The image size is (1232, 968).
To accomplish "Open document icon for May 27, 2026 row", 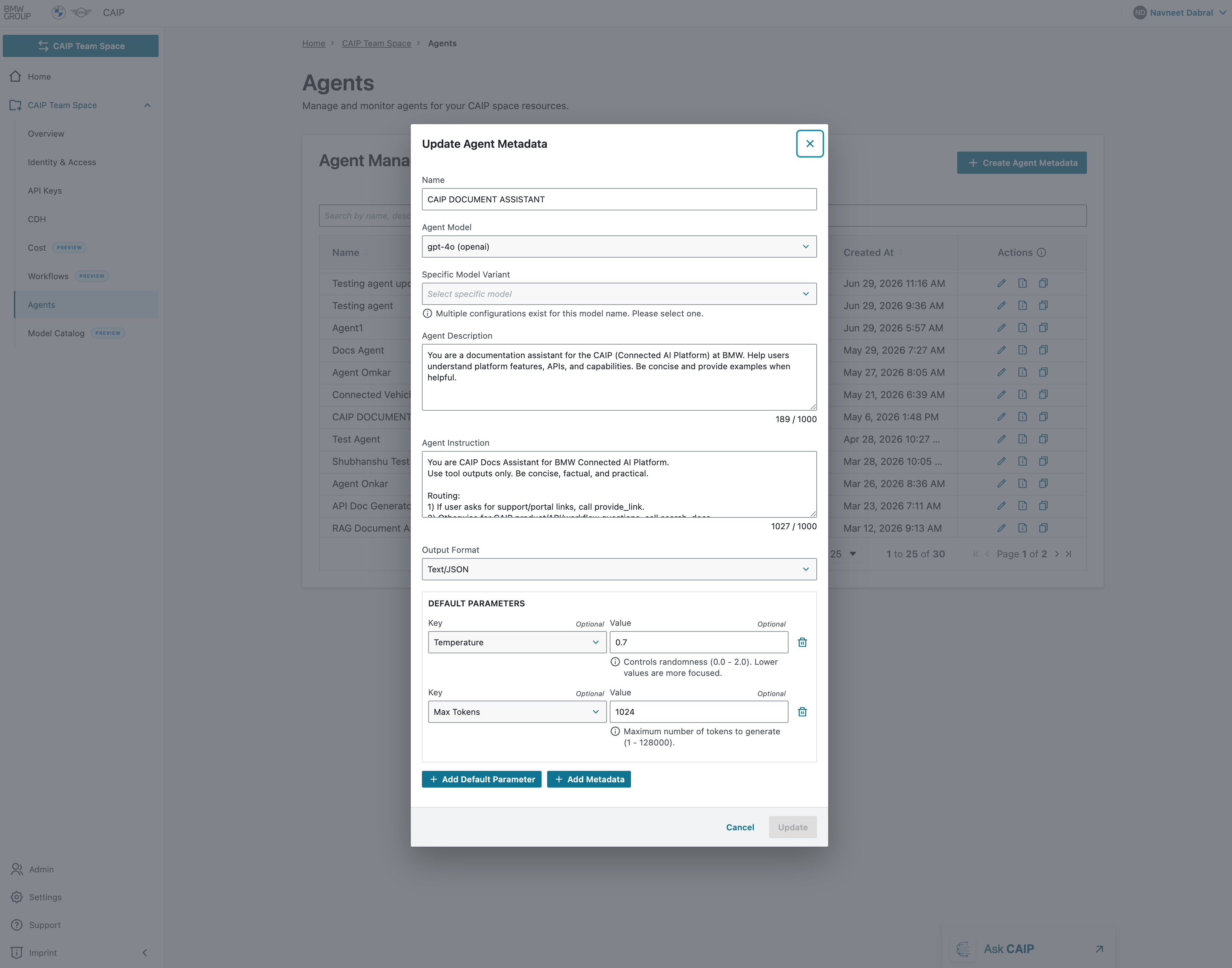I will pos(1022,372).
